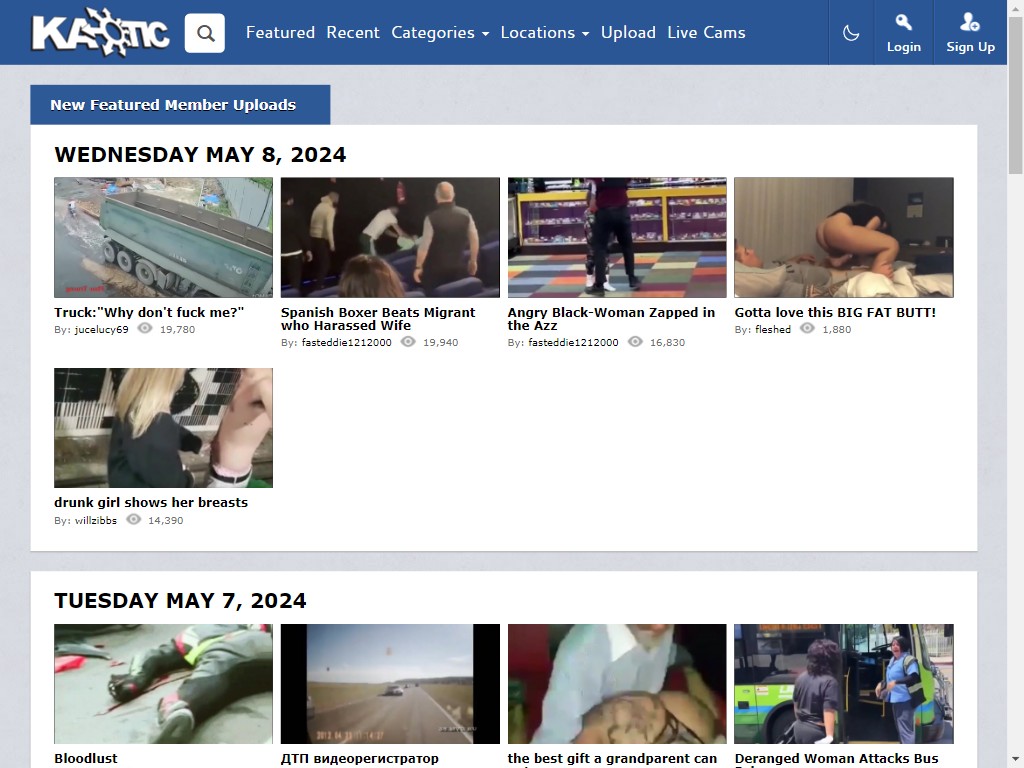
Task: Click Deranged Woman Attacks Bus title
Action: click(837, 760)
